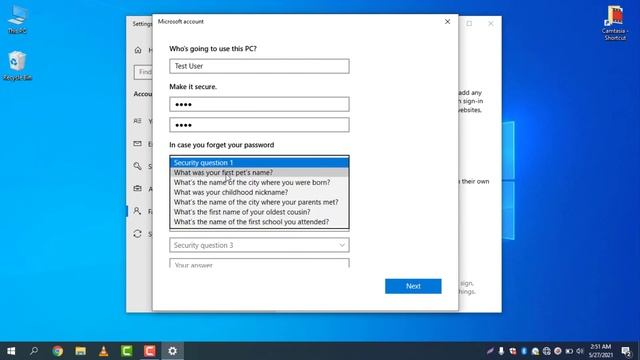This screenshot has width=640, height=360.
Task: Open red Camtasia Recorder icon on taskbar
Action: click(149, 351)
